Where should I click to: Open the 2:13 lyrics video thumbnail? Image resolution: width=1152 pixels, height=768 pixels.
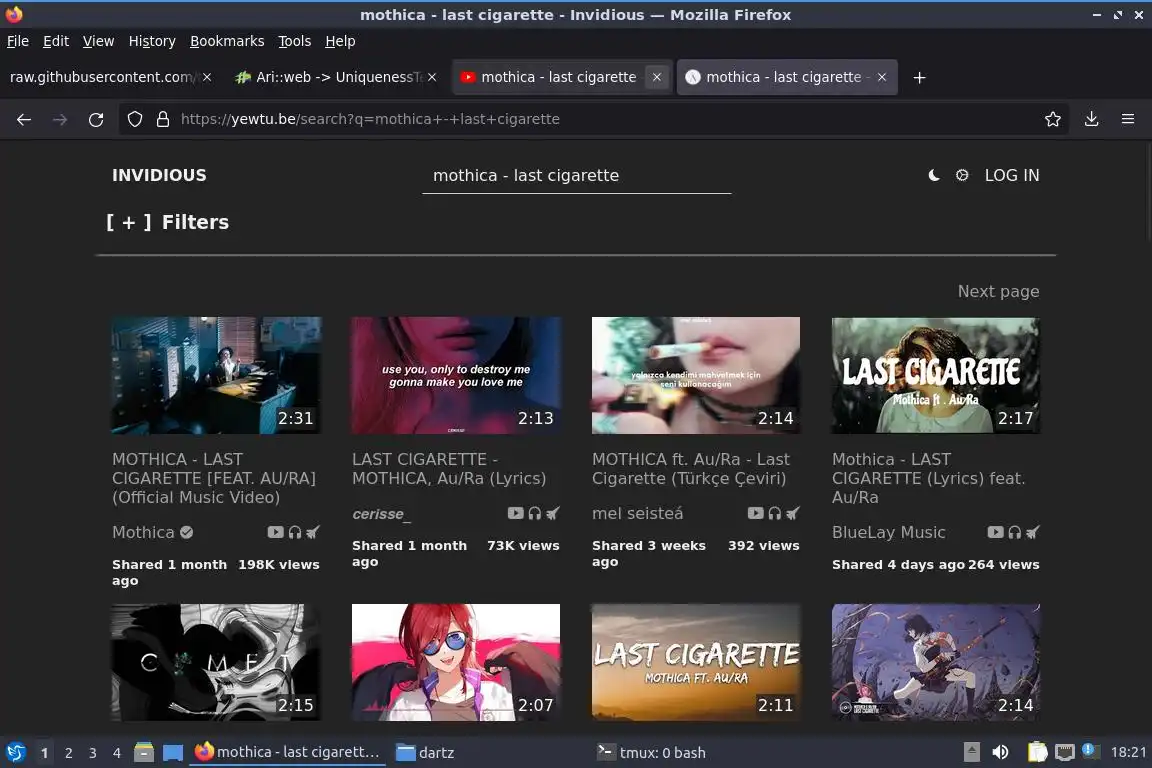[456, 375]
